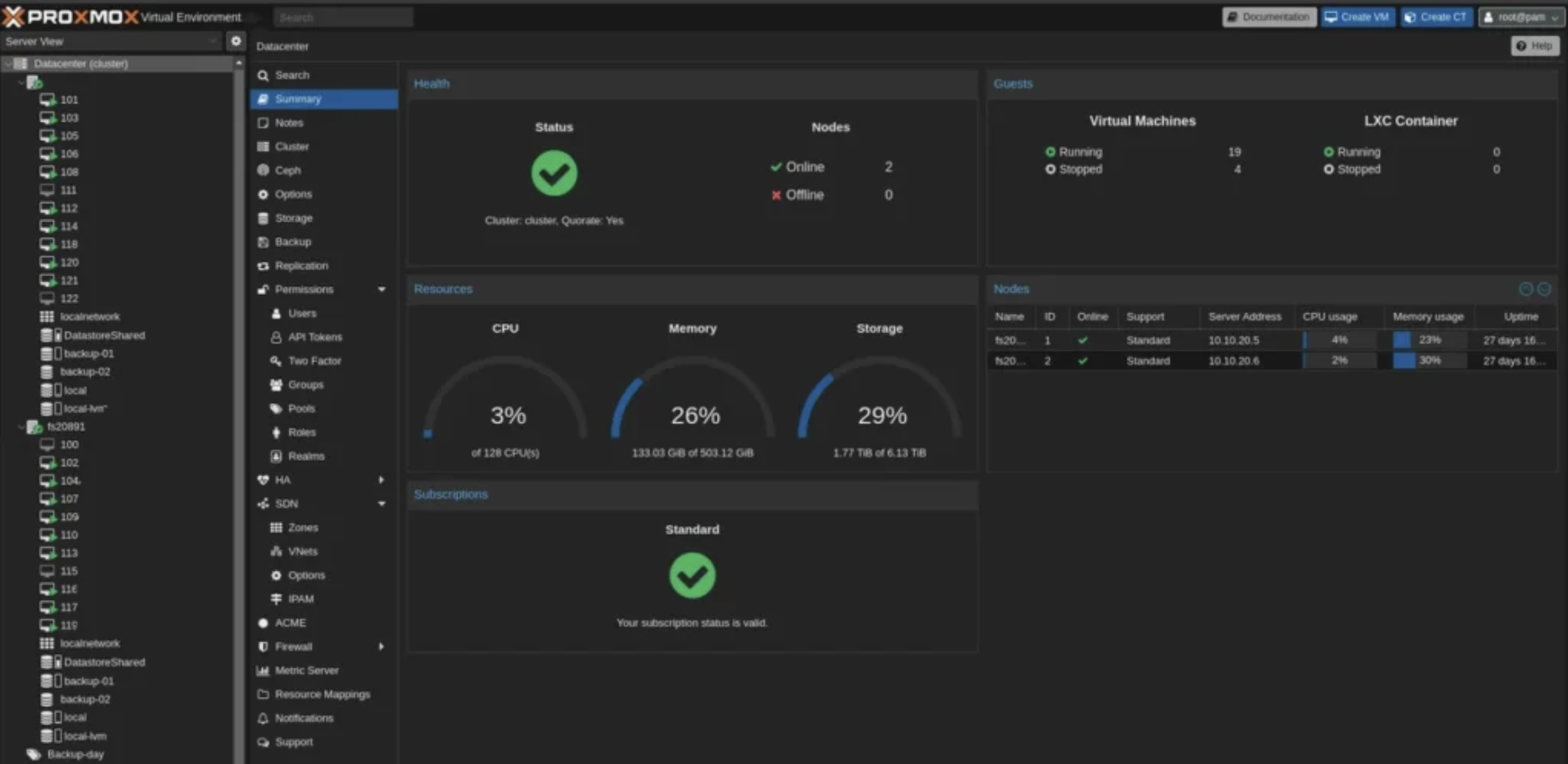Click the Help button
Viewport: 1568px width, 764px height.
coord(1534,46)
